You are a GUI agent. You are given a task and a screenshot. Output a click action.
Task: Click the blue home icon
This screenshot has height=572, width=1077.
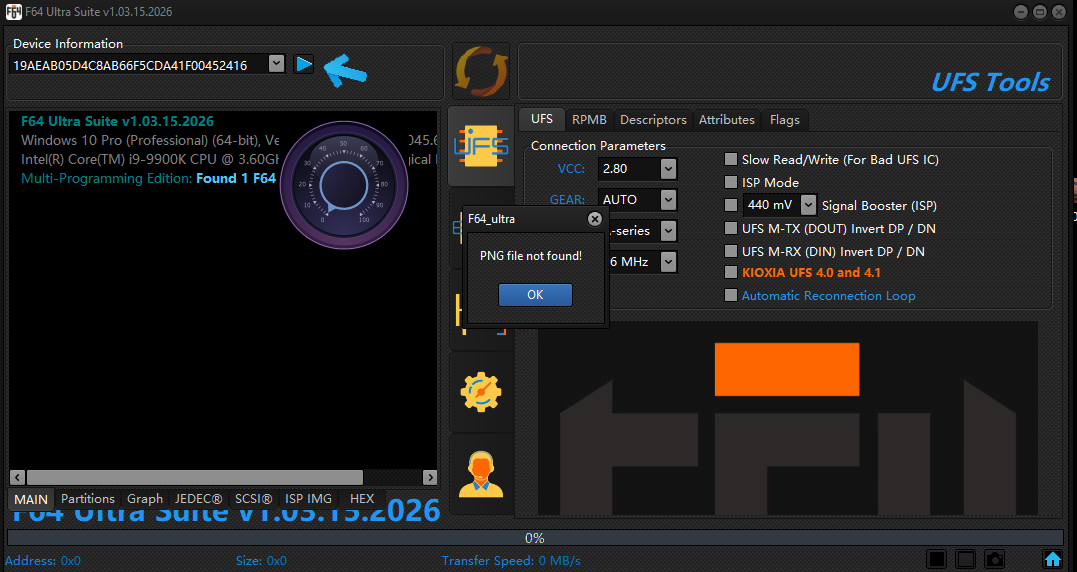[1052, 560]
